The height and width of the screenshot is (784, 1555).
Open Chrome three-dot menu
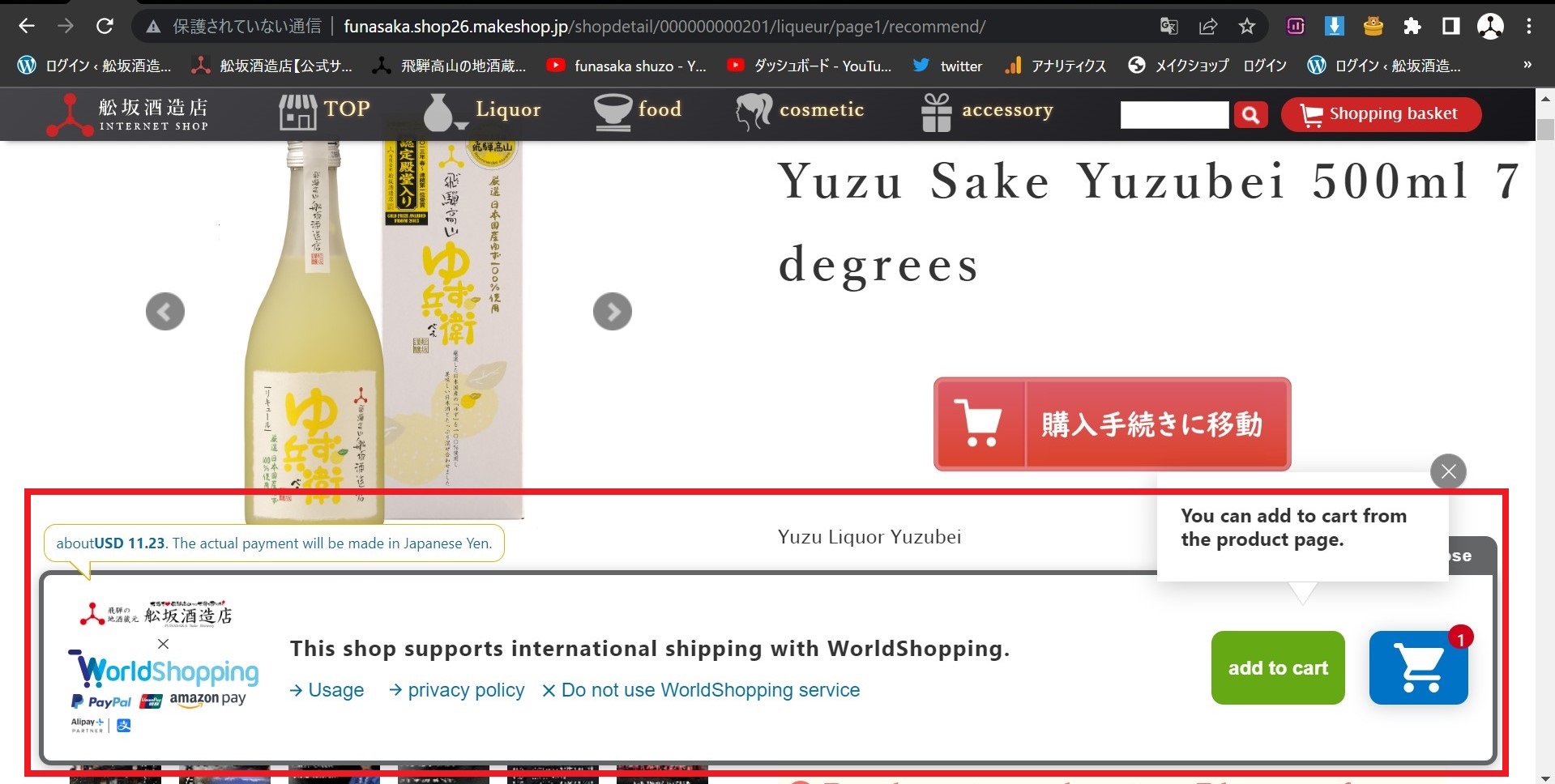pyautogui.click(x=1529, y=26)
